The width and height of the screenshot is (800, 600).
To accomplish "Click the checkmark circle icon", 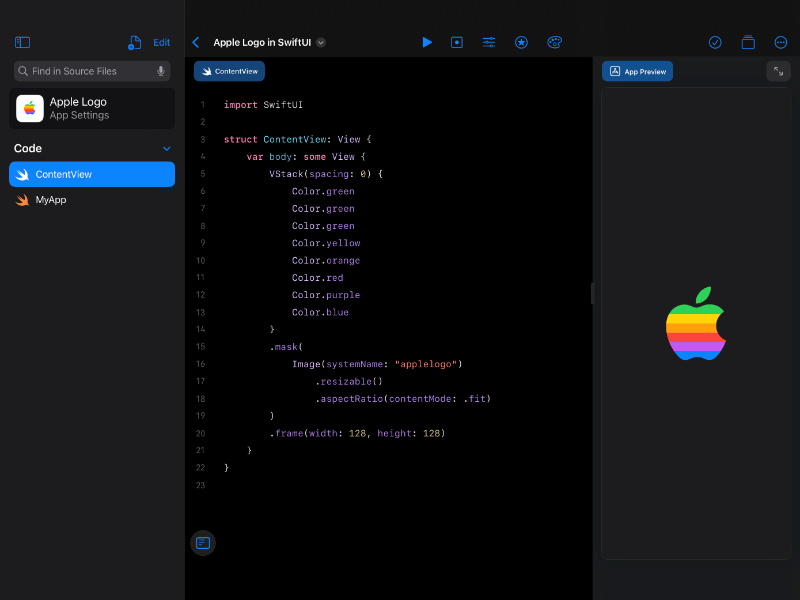I will 715,42.
